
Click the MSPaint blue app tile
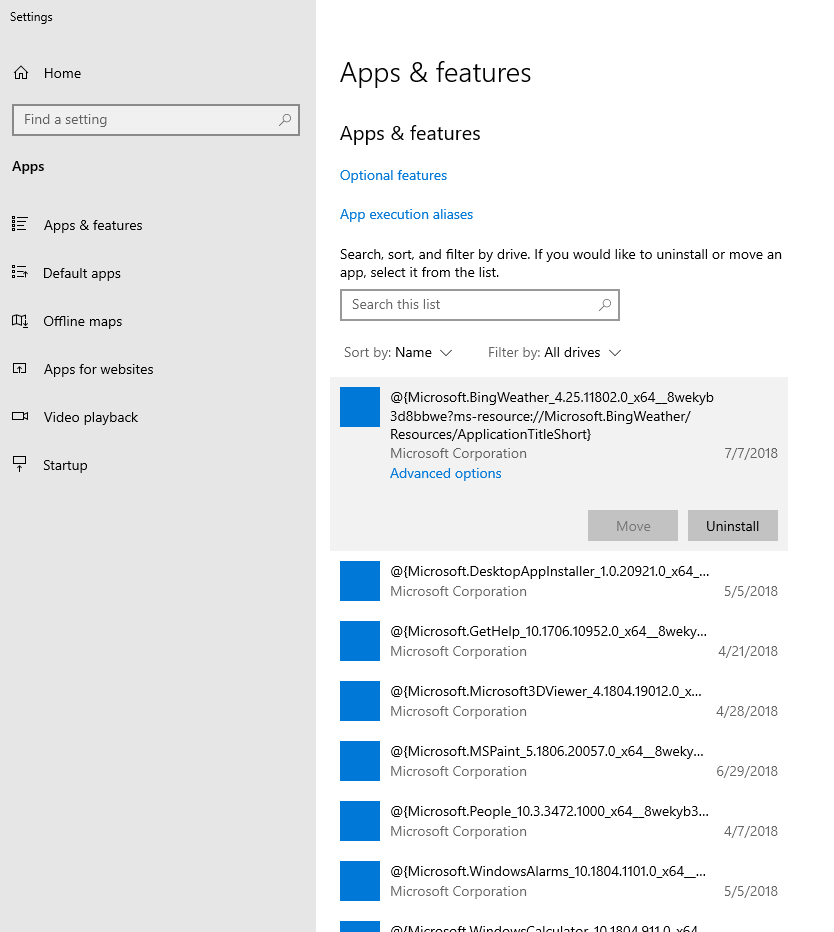[360, 761]
